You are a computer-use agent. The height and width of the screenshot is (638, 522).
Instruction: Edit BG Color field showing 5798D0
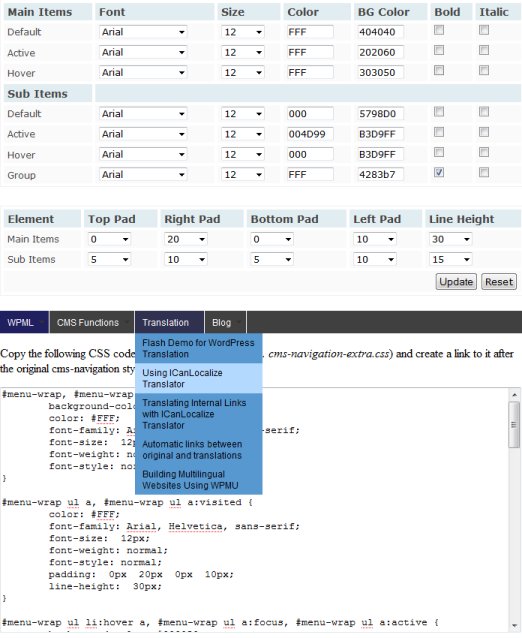380,114
